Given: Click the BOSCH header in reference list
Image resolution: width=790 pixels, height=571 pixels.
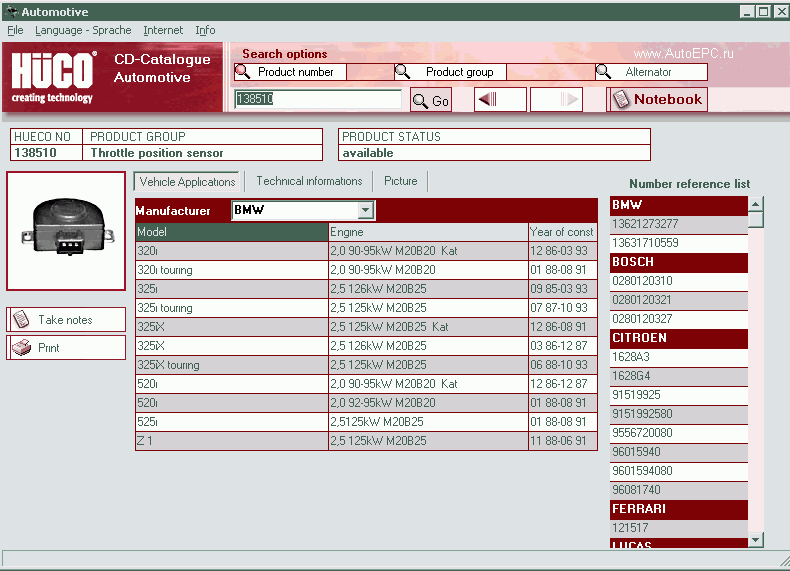Looking at the screenshot, I should 679,262.
